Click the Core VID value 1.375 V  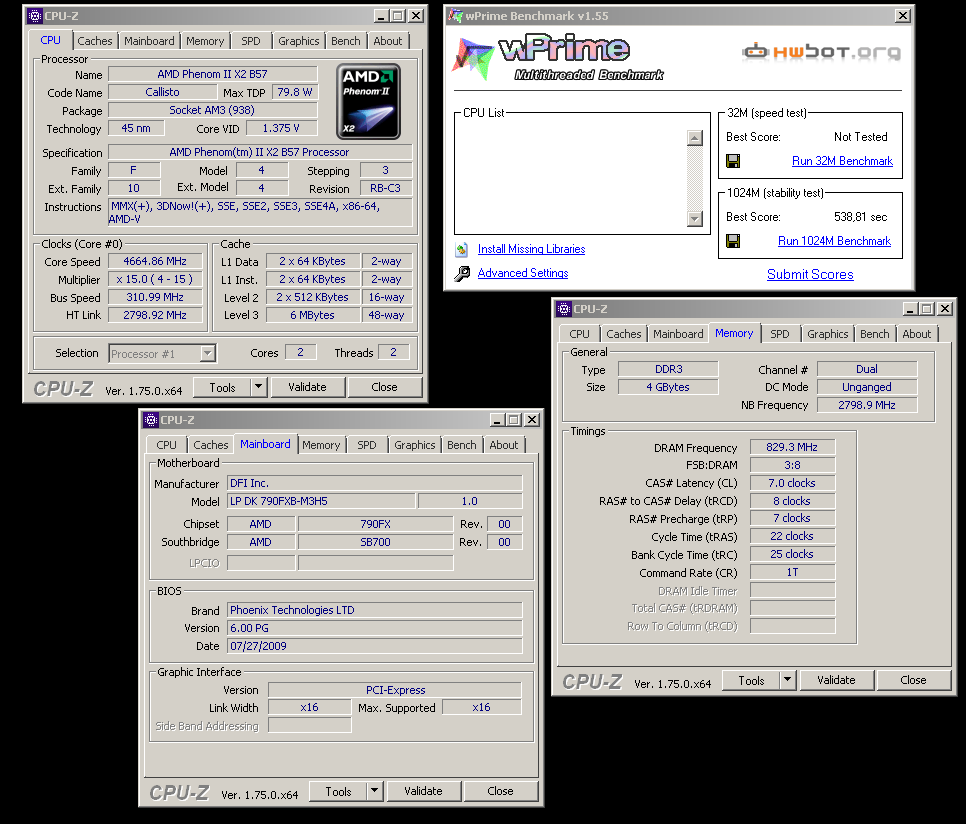(x=282, y=128)
